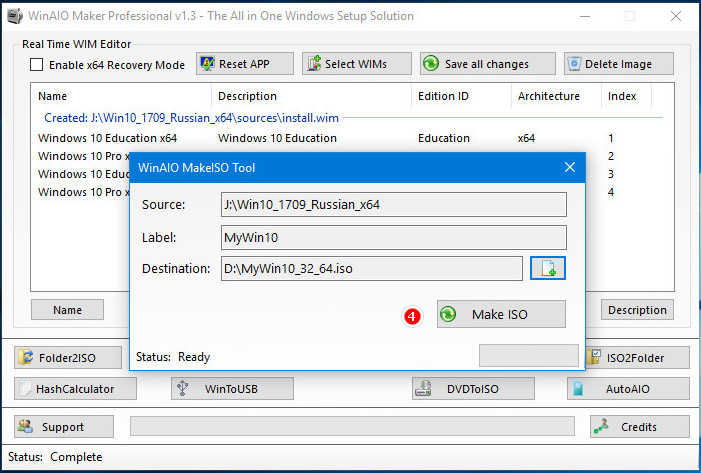Open the DVDToISO tool
Image resolution: width=701 pixels, height=473 pixels.
click(x=473, y=389)
